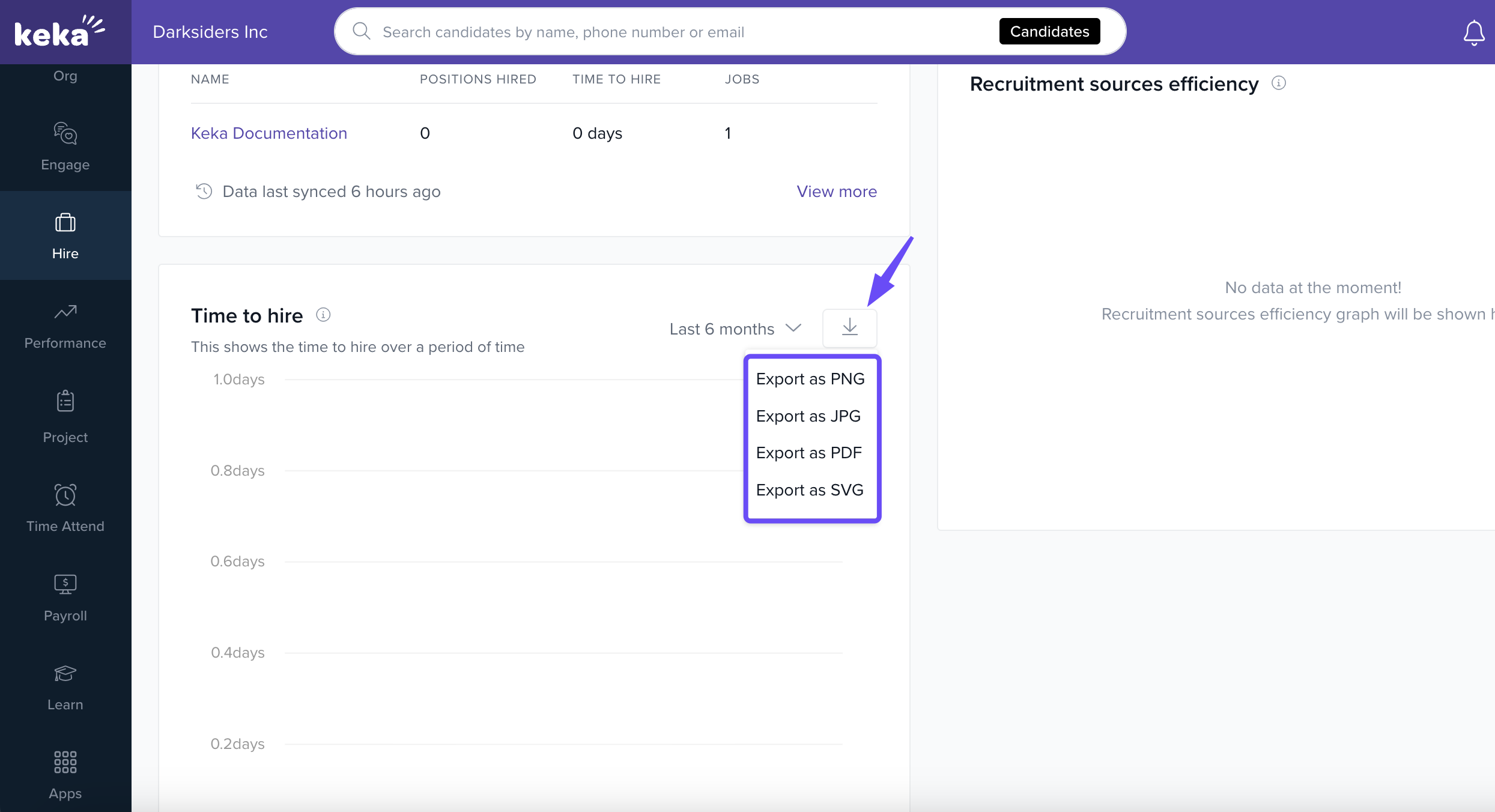This screenshot has height=812, width=1495.
Task: Click info icon beside Time to hire
Action: tap(323, 315)
